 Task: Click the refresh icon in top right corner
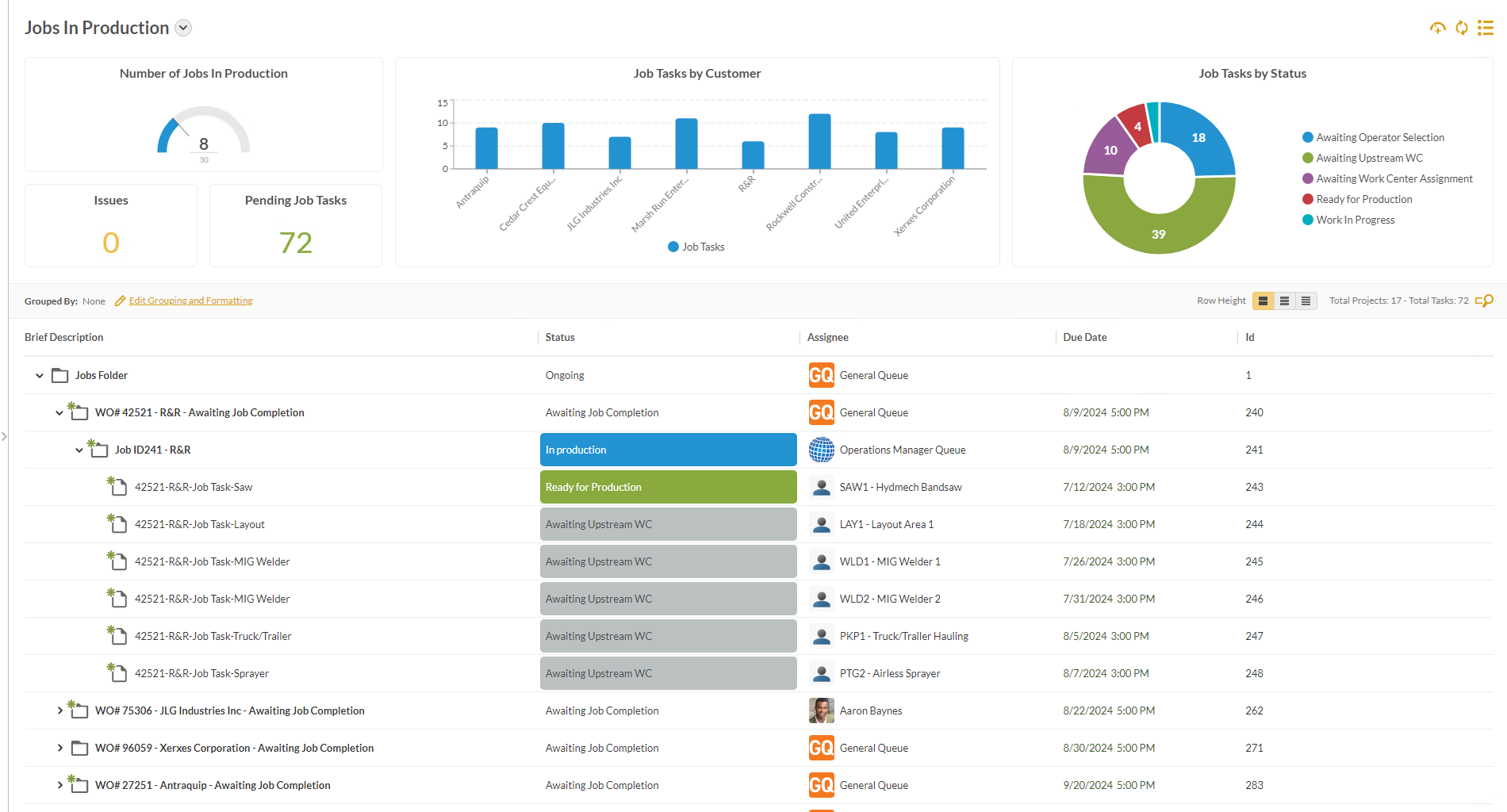[x=1462, y=28]
